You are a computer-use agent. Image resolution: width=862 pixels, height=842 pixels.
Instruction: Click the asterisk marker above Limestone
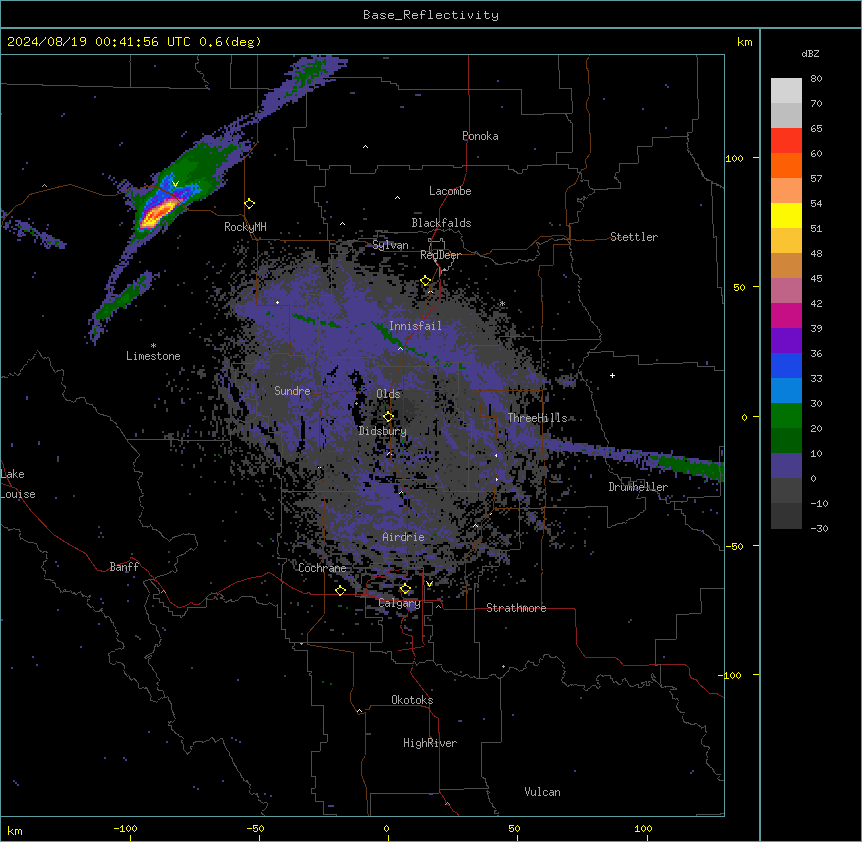[x=153, y=346]
